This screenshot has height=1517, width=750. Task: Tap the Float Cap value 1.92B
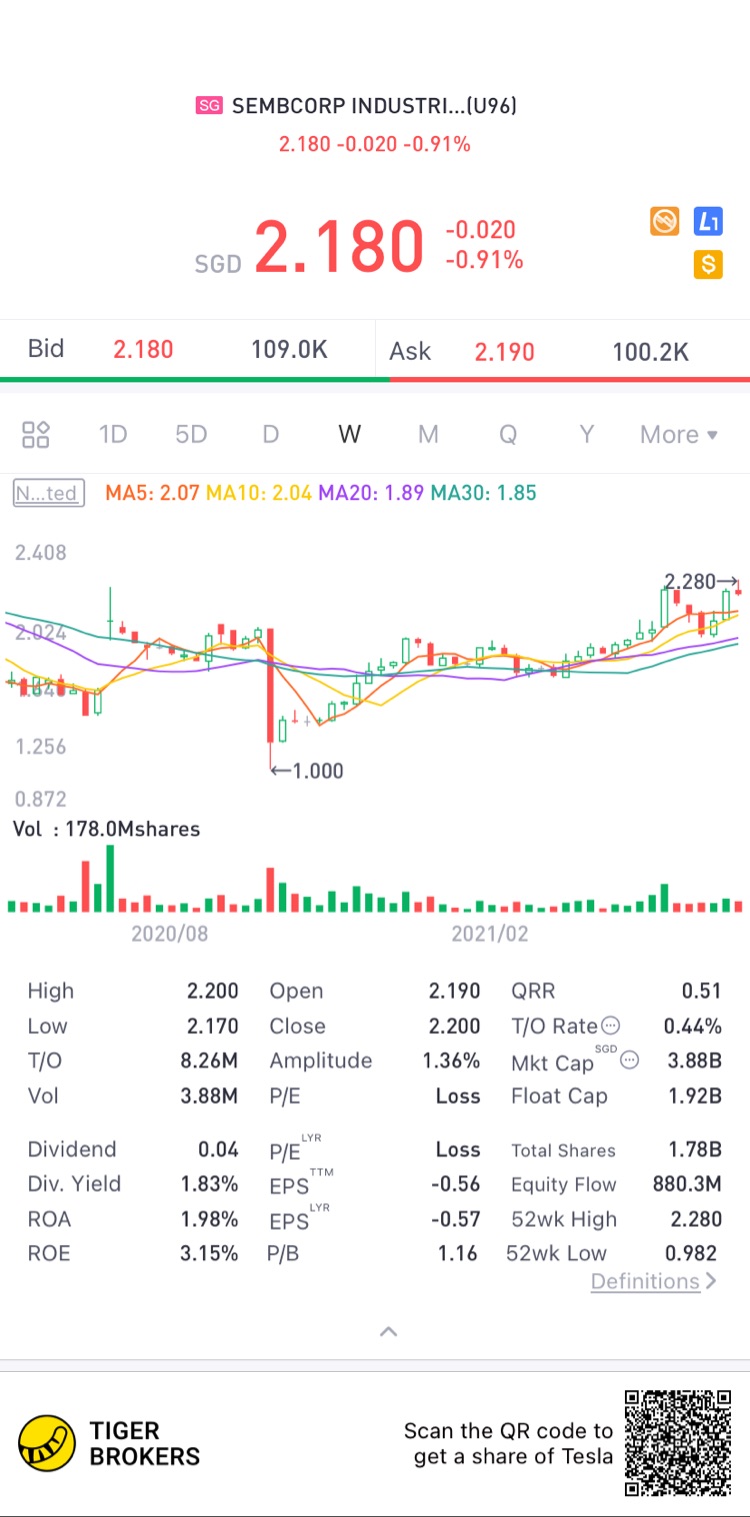[694, 1096]
